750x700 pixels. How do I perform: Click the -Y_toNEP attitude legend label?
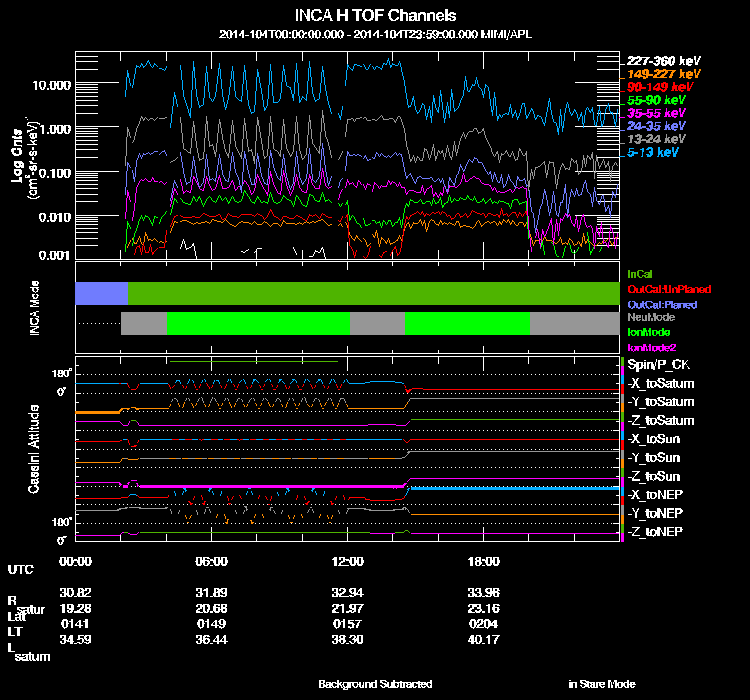click(655, 513)
